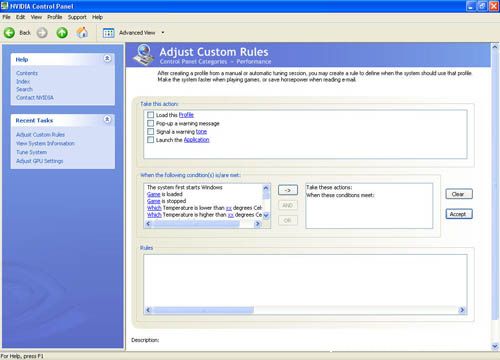Open Adjust Custom Rules recent task
The height and width of the screenshot is (360, 500).
coord(40,135)
